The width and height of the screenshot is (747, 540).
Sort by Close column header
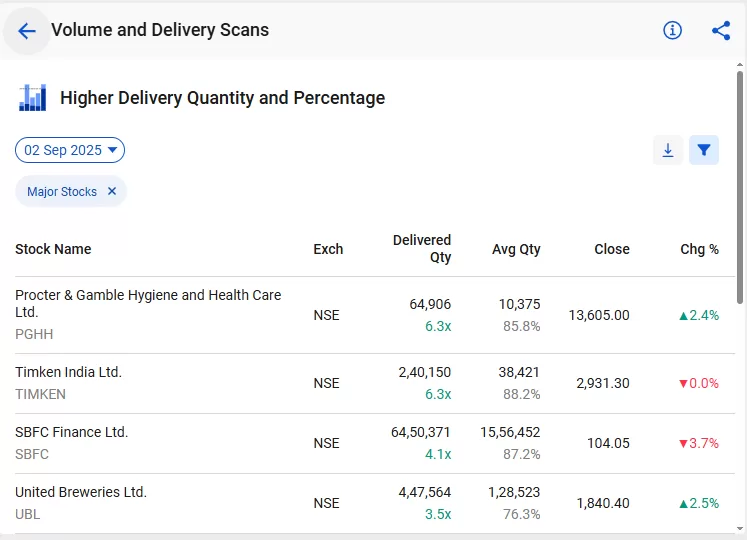pos(612,249)
